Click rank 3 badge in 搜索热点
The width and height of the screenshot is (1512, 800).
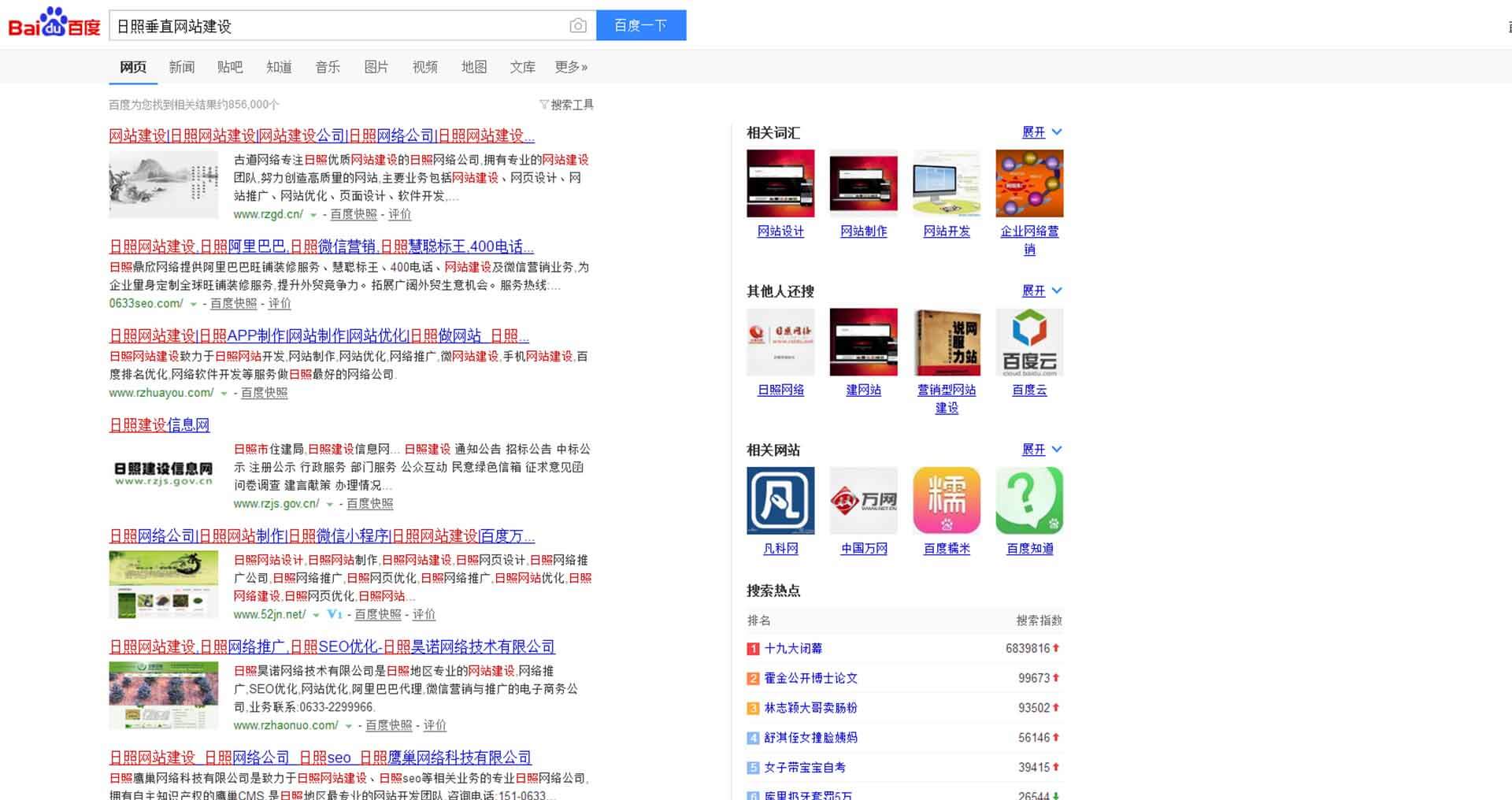(x=753, y=708)
